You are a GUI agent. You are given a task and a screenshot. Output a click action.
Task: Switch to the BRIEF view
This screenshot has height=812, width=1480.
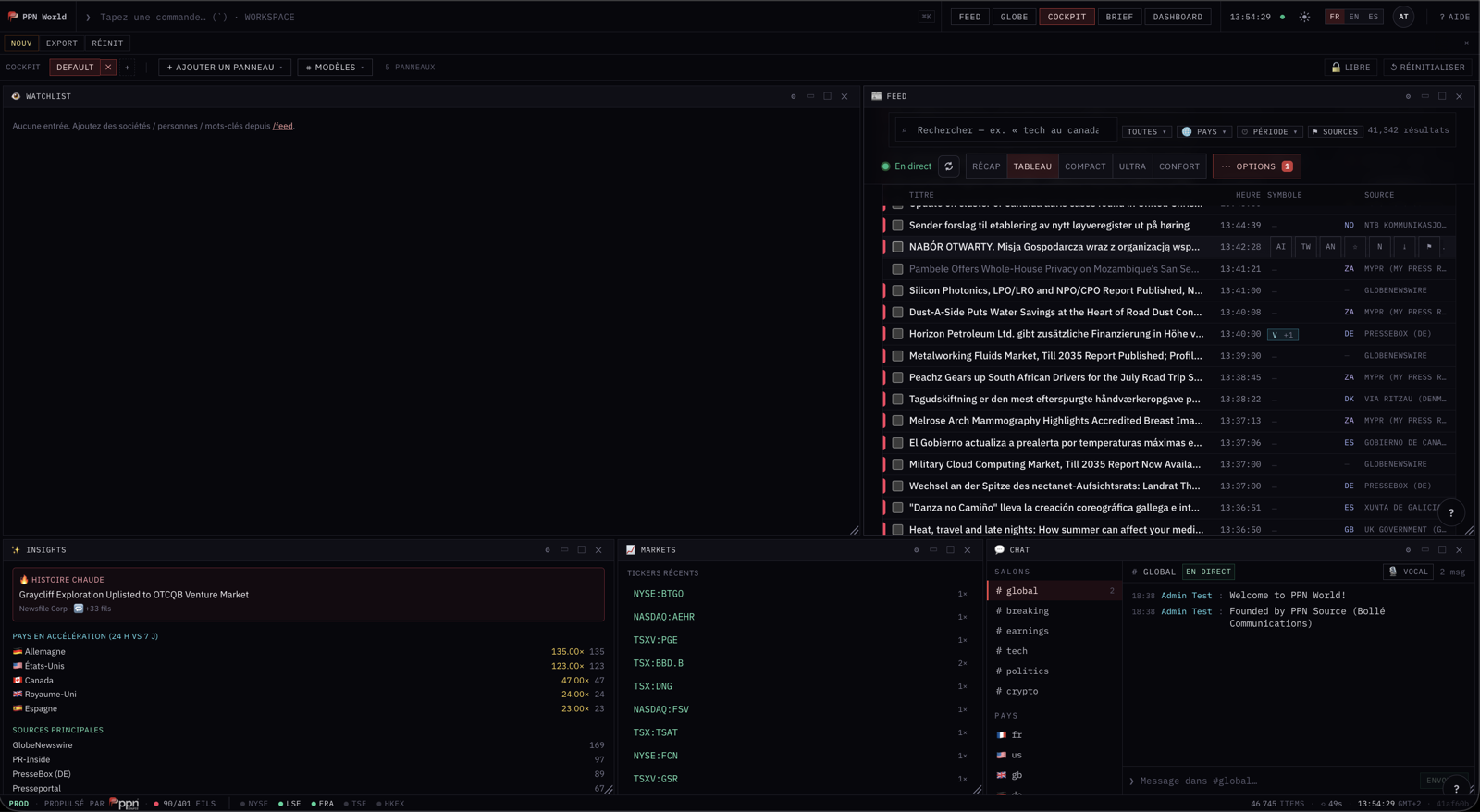pos(1119,17)
